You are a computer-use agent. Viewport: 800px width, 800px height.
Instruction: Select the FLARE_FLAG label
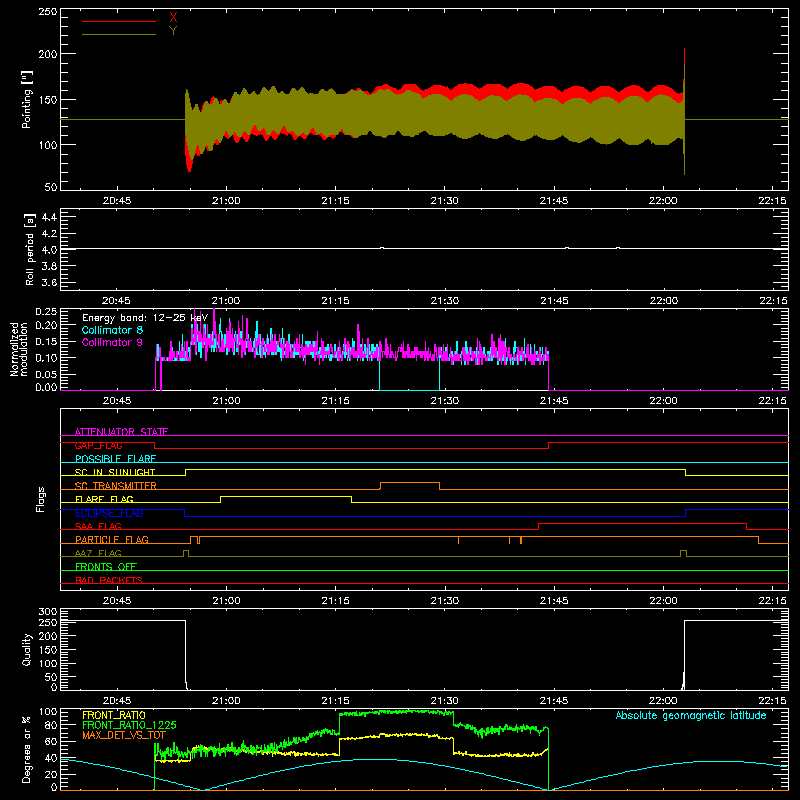104,499
